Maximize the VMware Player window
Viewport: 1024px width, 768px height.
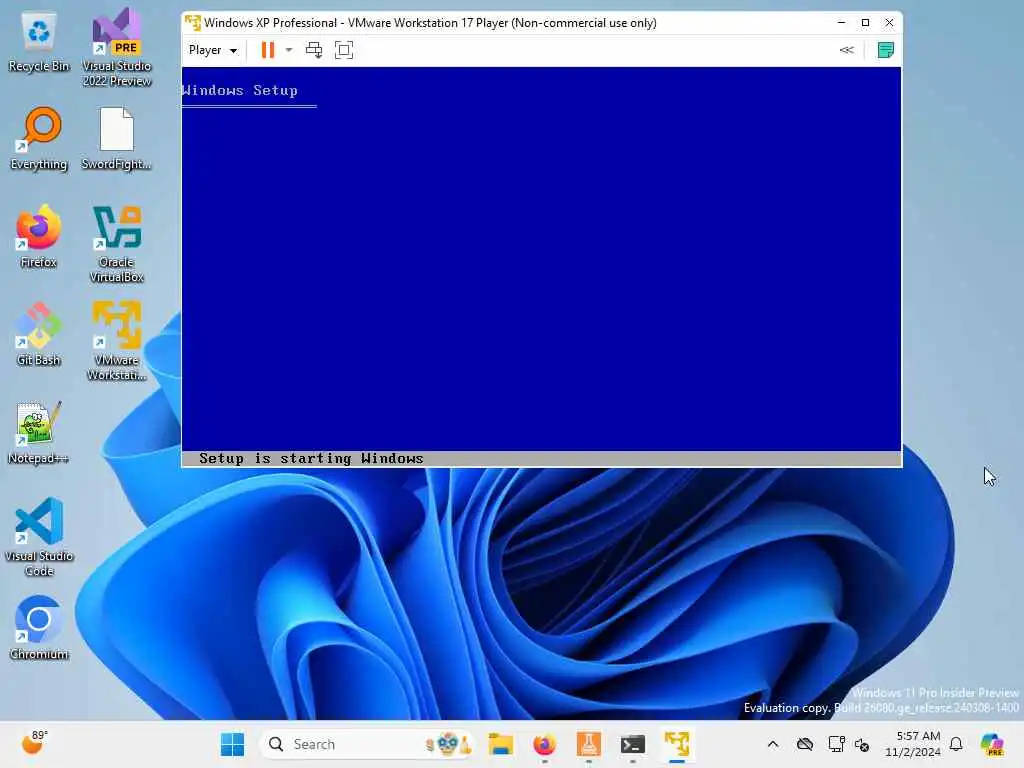[865, 23]
